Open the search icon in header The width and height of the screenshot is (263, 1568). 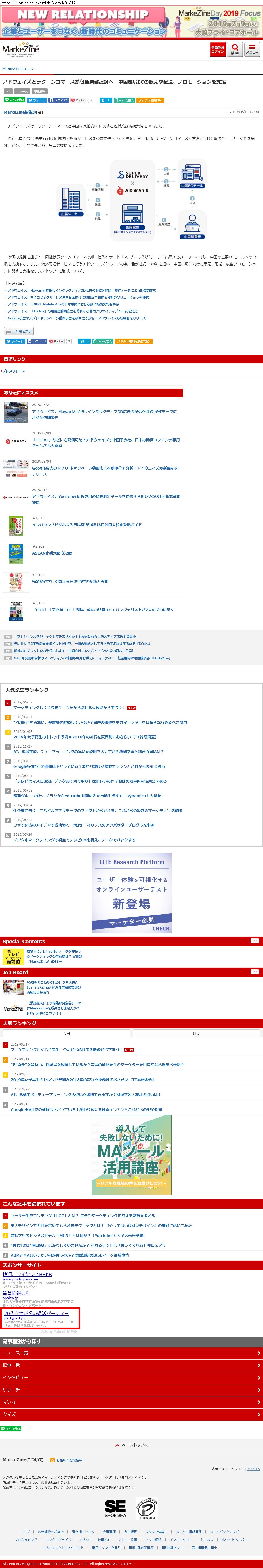coord(234,50)
